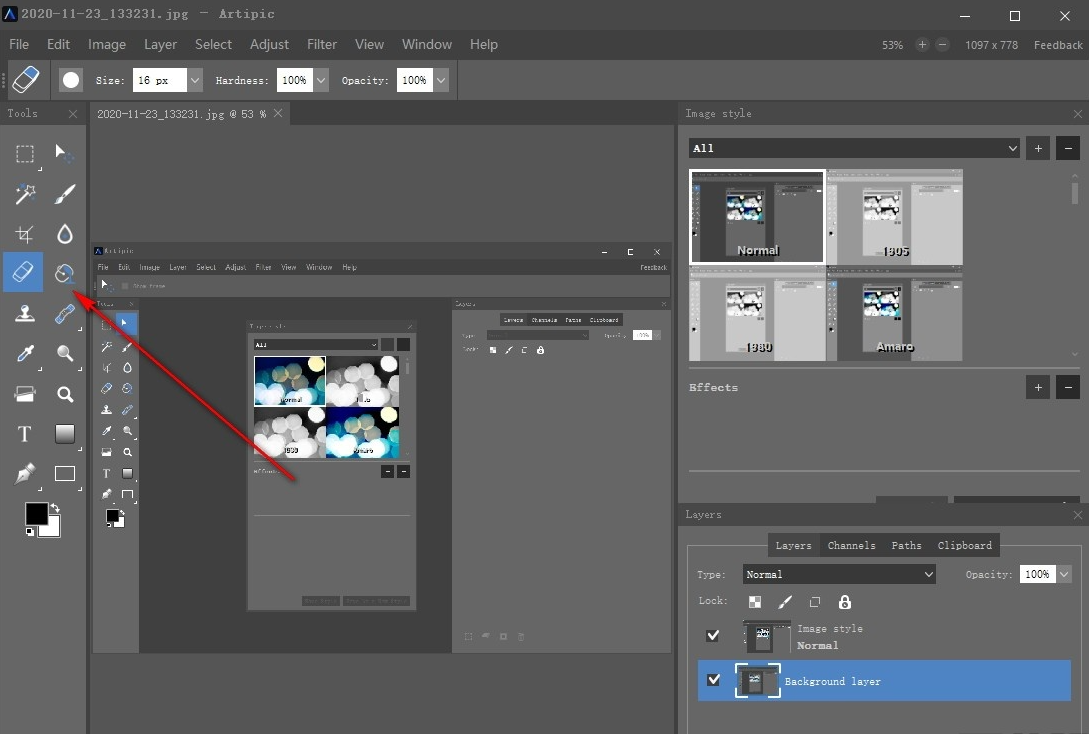Pick the Brush tool
Viewport: 1089px width, 734px height.
point(65,194)
